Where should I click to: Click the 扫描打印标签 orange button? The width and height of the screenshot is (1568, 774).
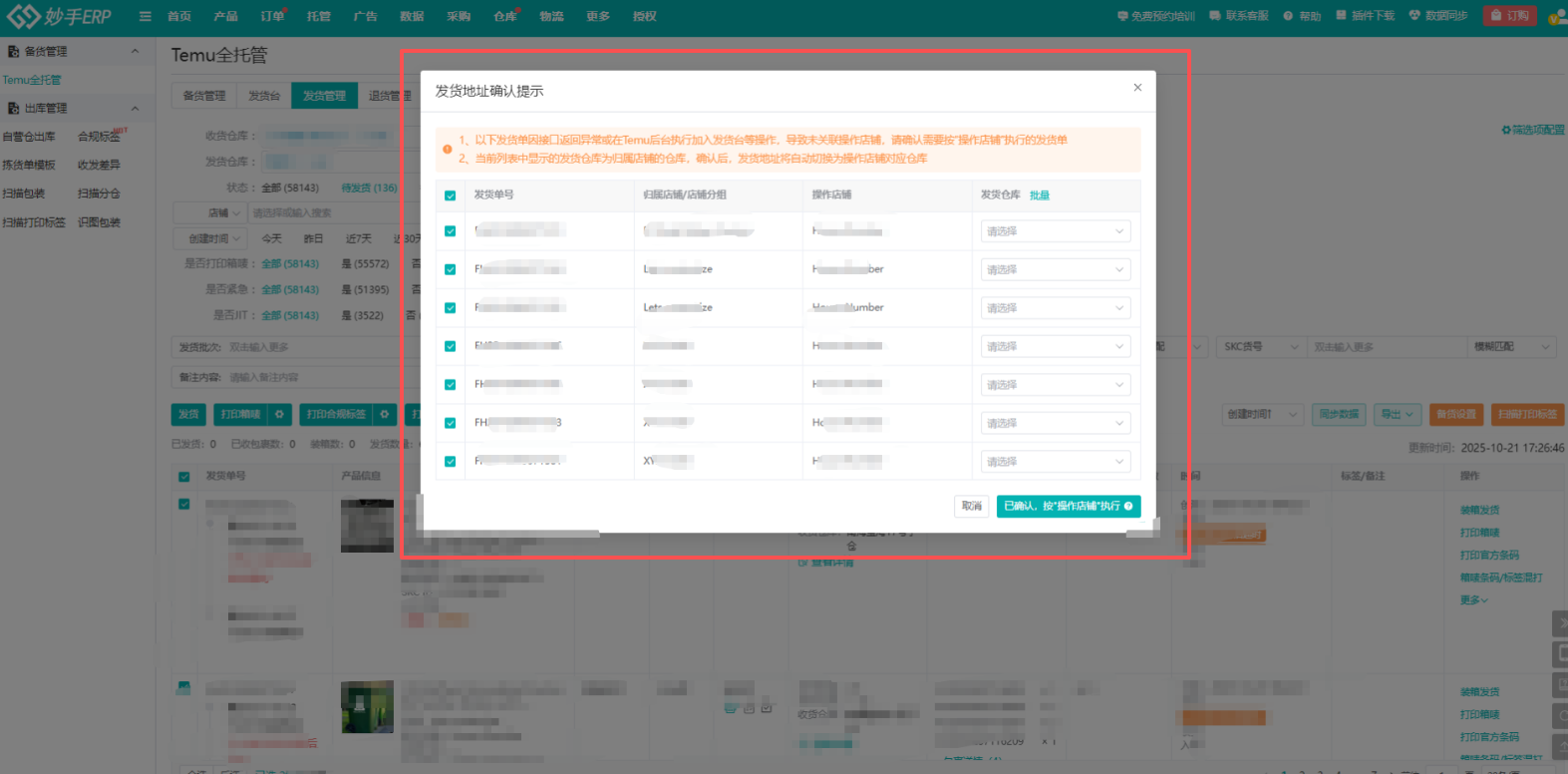tap(1527, 414)
